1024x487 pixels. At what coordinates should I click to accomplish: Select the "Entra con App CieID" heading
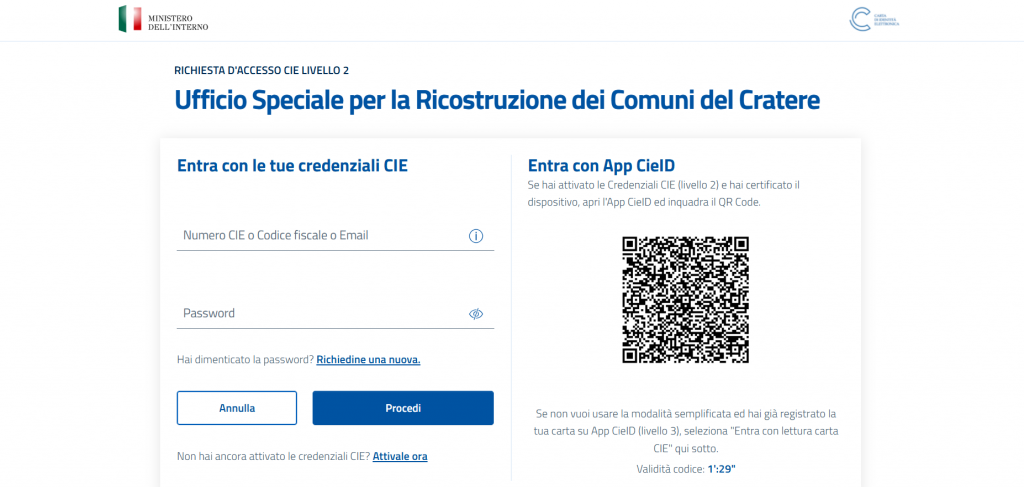tap(602, 165)
